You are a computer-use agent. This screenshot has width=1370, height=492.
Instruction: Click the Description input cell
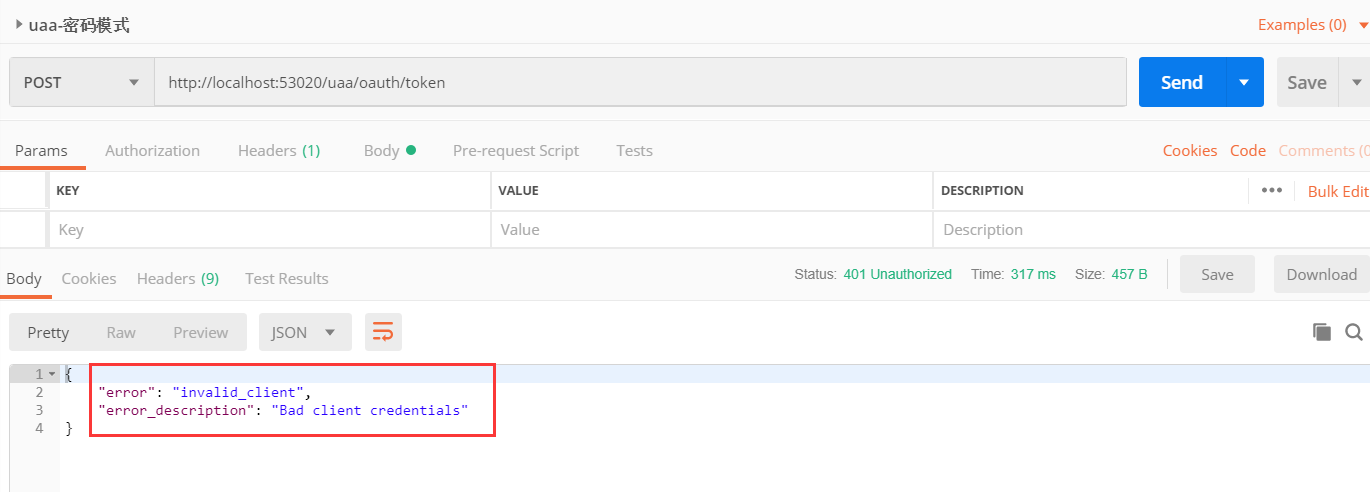point(1150,229)
